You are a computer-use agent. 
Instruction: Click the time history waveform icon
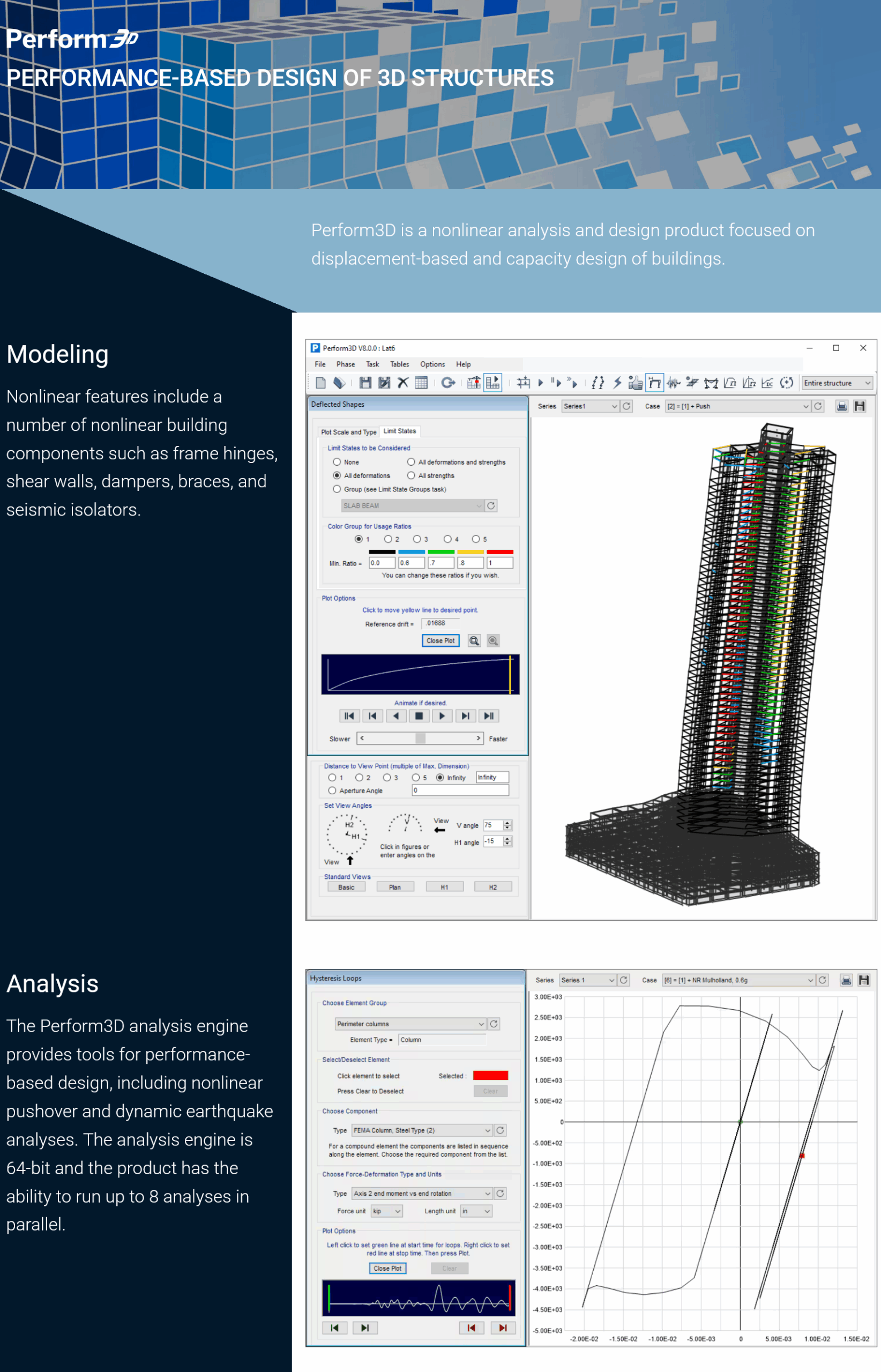(673, 383)
